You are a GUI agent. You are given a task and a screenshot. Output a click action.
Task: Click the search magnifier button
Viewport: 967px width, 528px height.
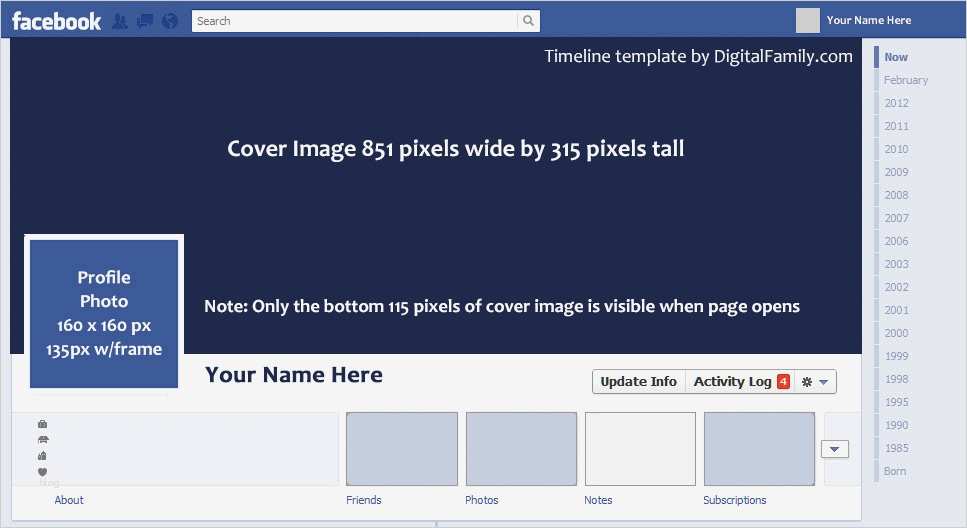(x=529, y=21)
